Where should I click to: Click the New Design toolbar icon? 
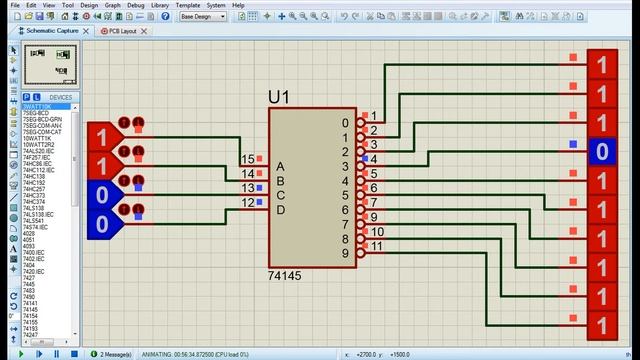pyautogui.click(x=18, y=16)
